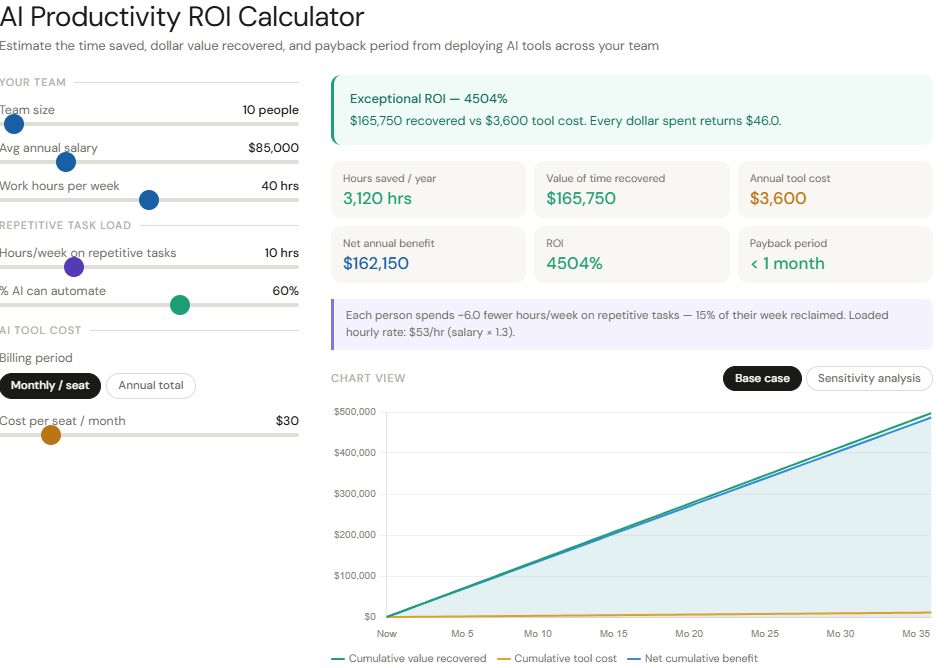Click the Hours saved / year card
This screenshot has height=668, width=944.
[x=428, y=189]
